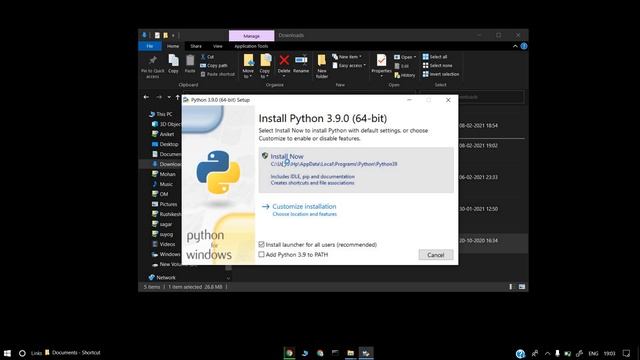The width and height of the screenshot is (640, 360).
Task: Click the red Delete icon in ribbon
Action: pos(284,60)
